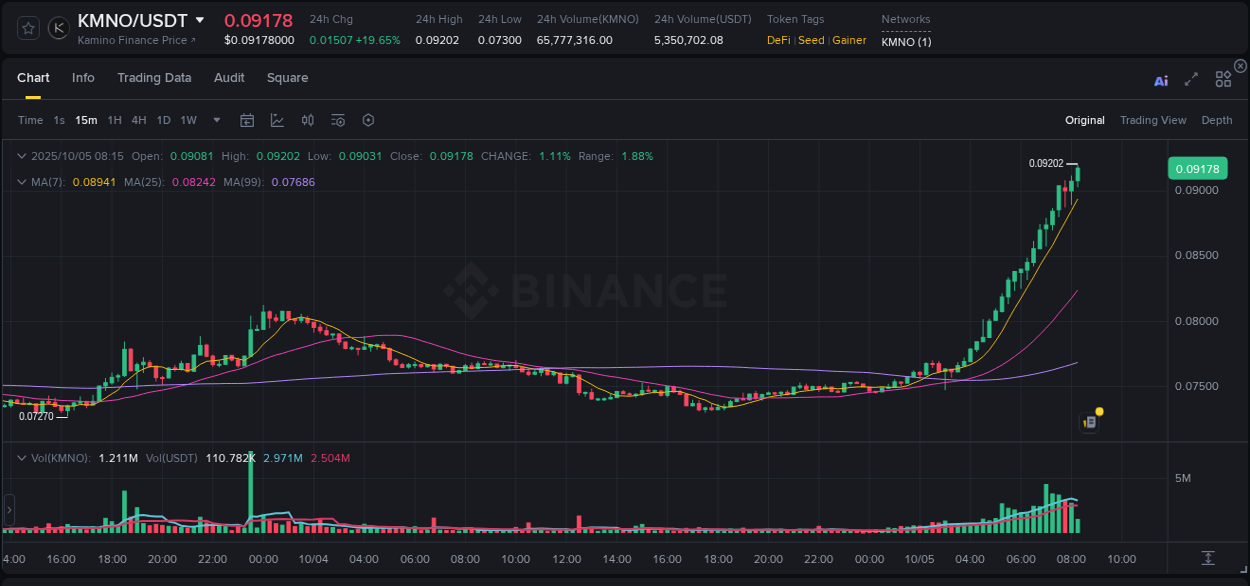Click the current price label 0.09178
The width and height of the screenshot is (1250, 586).
point(1197,168)
